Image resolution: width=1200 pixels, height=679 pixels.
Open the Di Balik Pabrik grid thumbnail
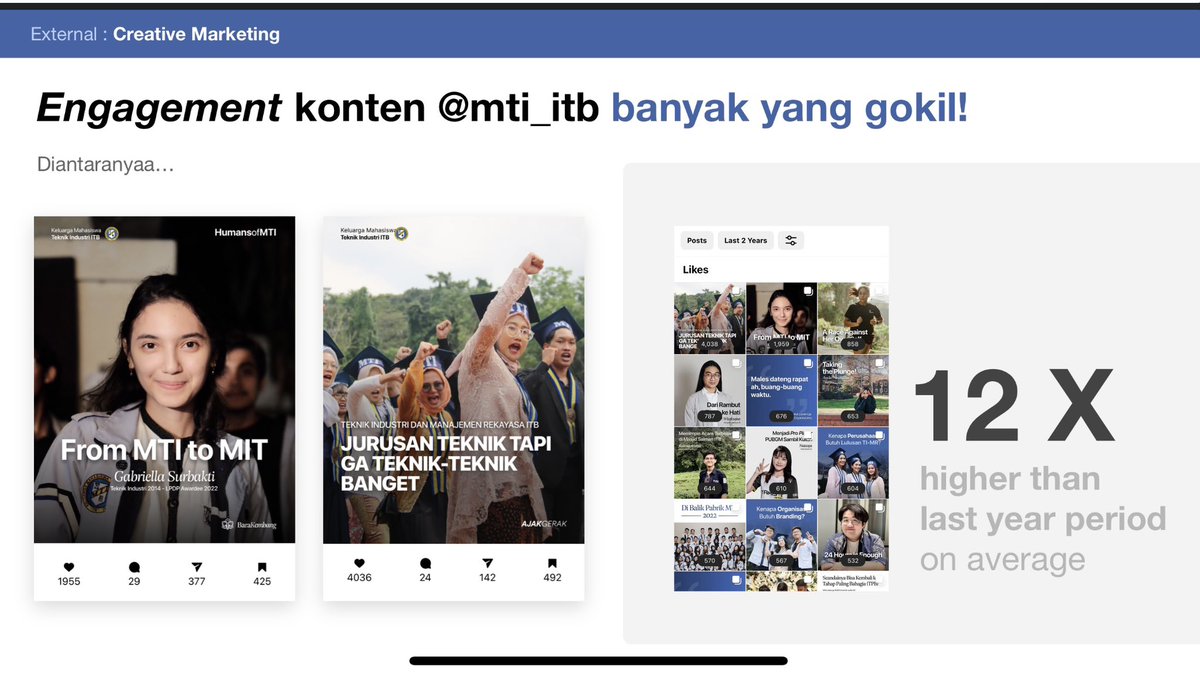[710, 532]
